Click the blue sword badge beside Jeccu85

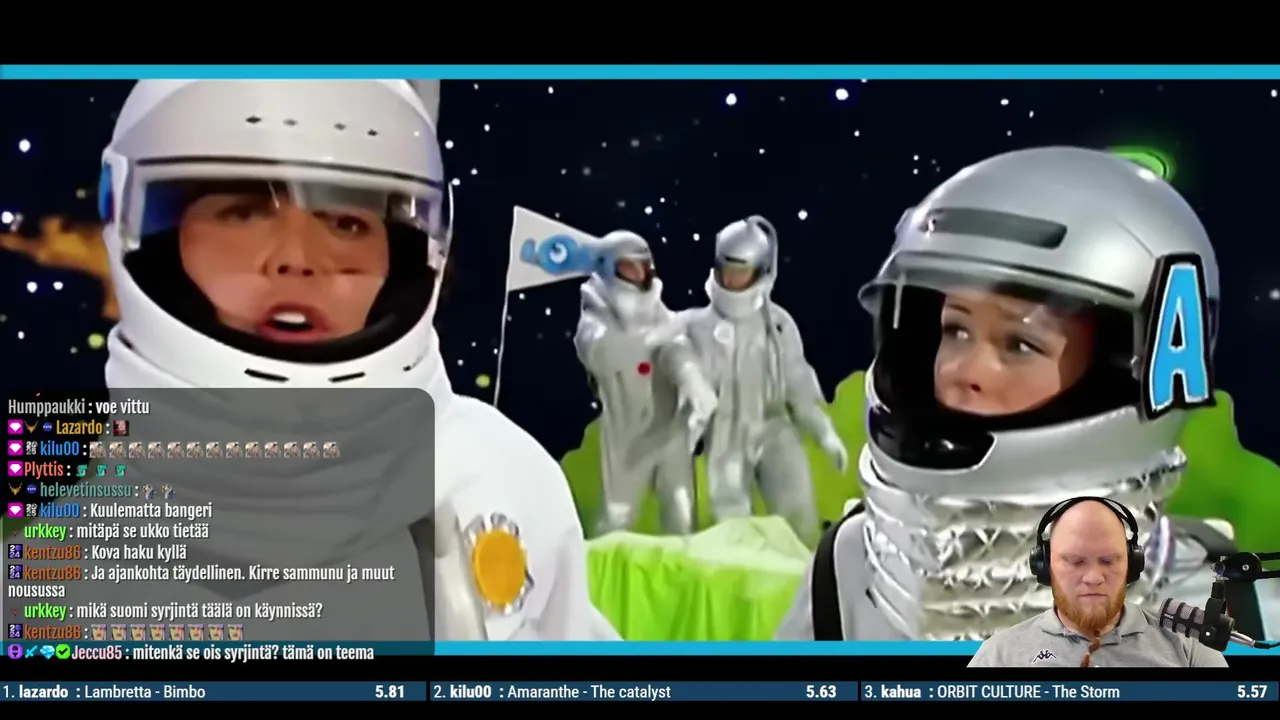click(31, 652)
